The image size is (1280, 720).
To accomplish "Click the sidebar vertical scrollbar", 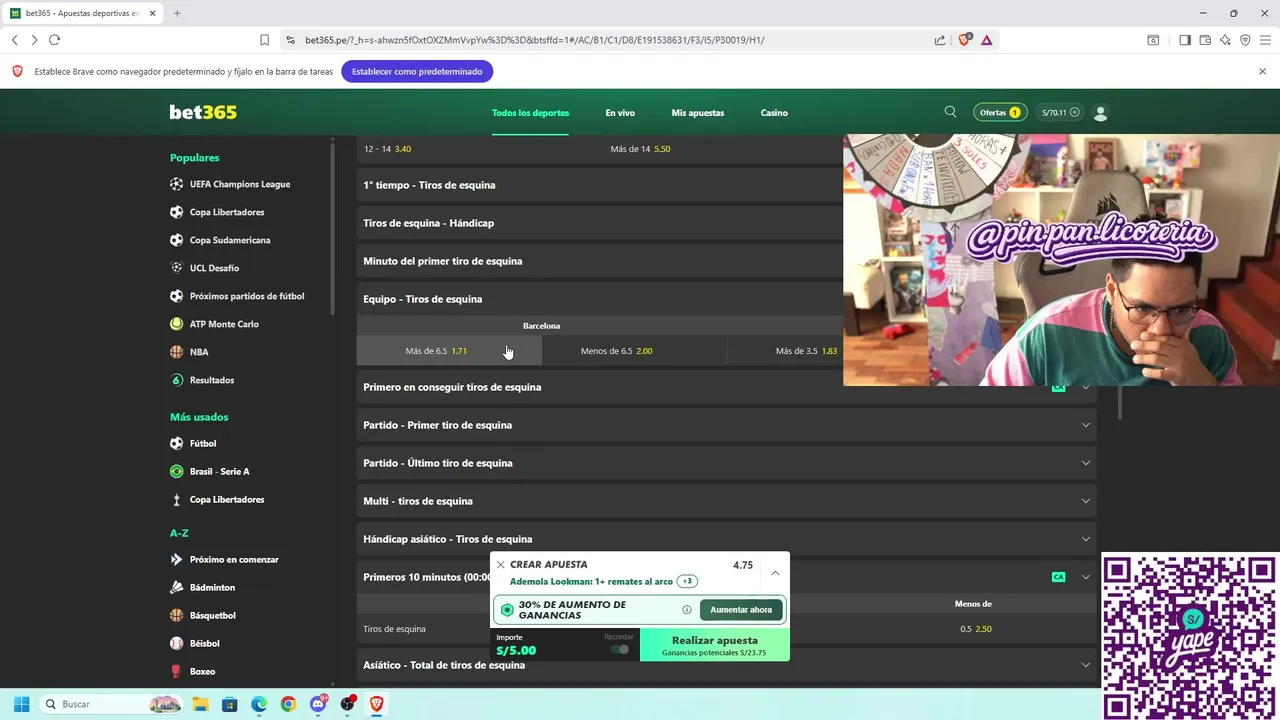I will [x=333, y=230].
